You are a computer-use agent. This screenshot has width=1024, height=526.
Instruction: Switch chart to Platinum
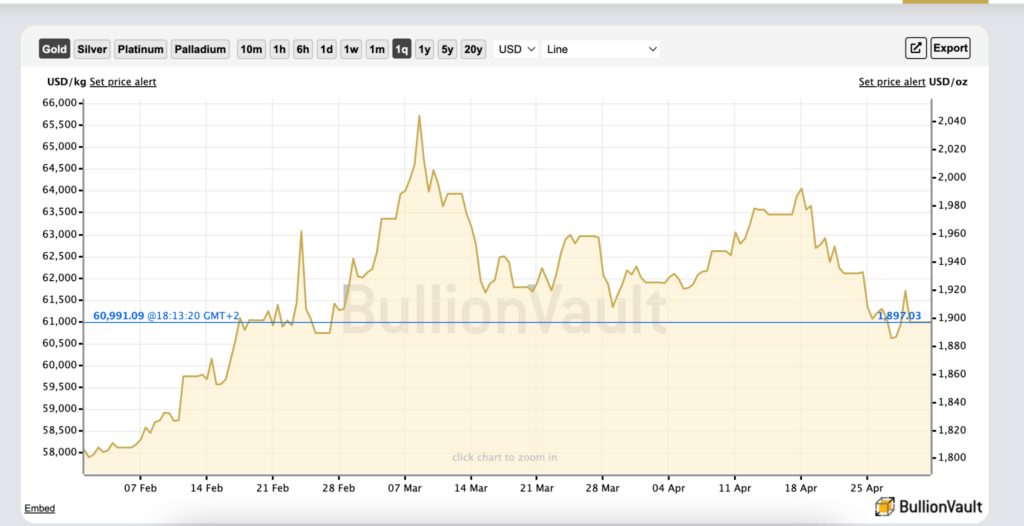point(140,49)
